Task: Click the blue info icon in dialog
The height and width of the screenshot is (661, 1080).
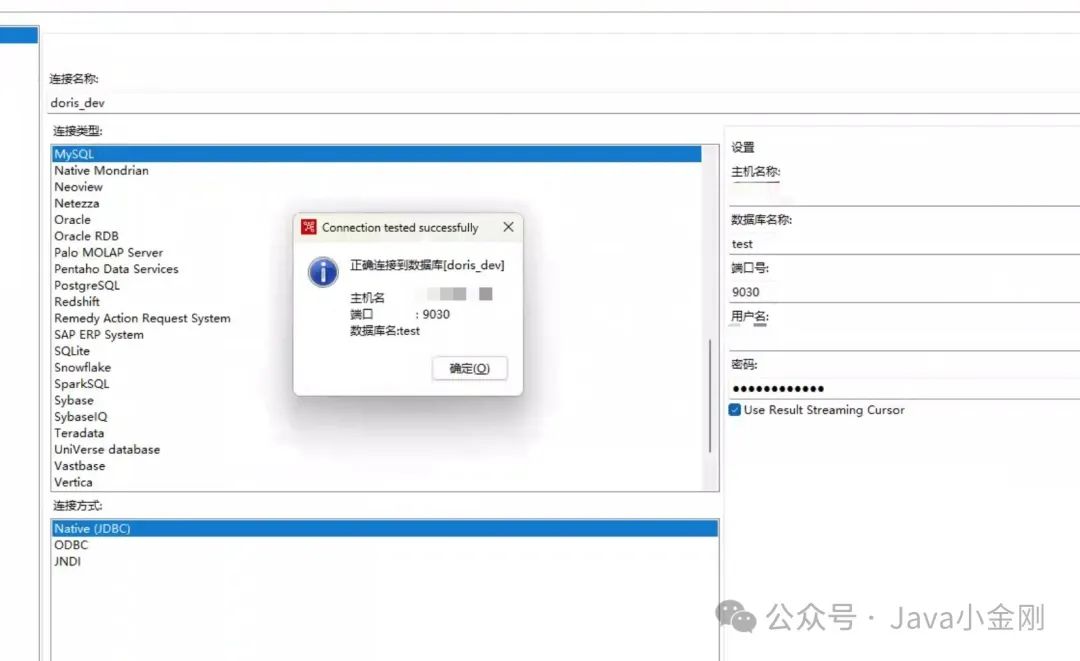Action: point(323,272)
